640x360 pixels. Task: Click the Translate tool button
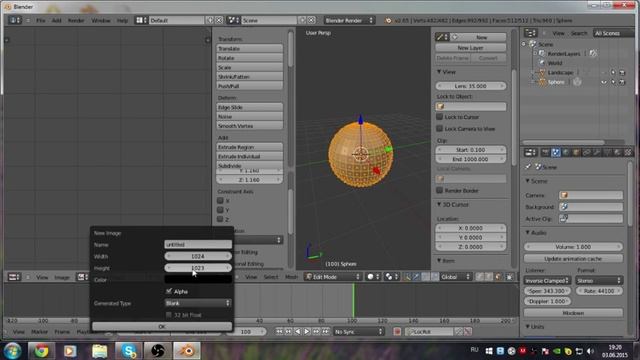pos(249,49)
